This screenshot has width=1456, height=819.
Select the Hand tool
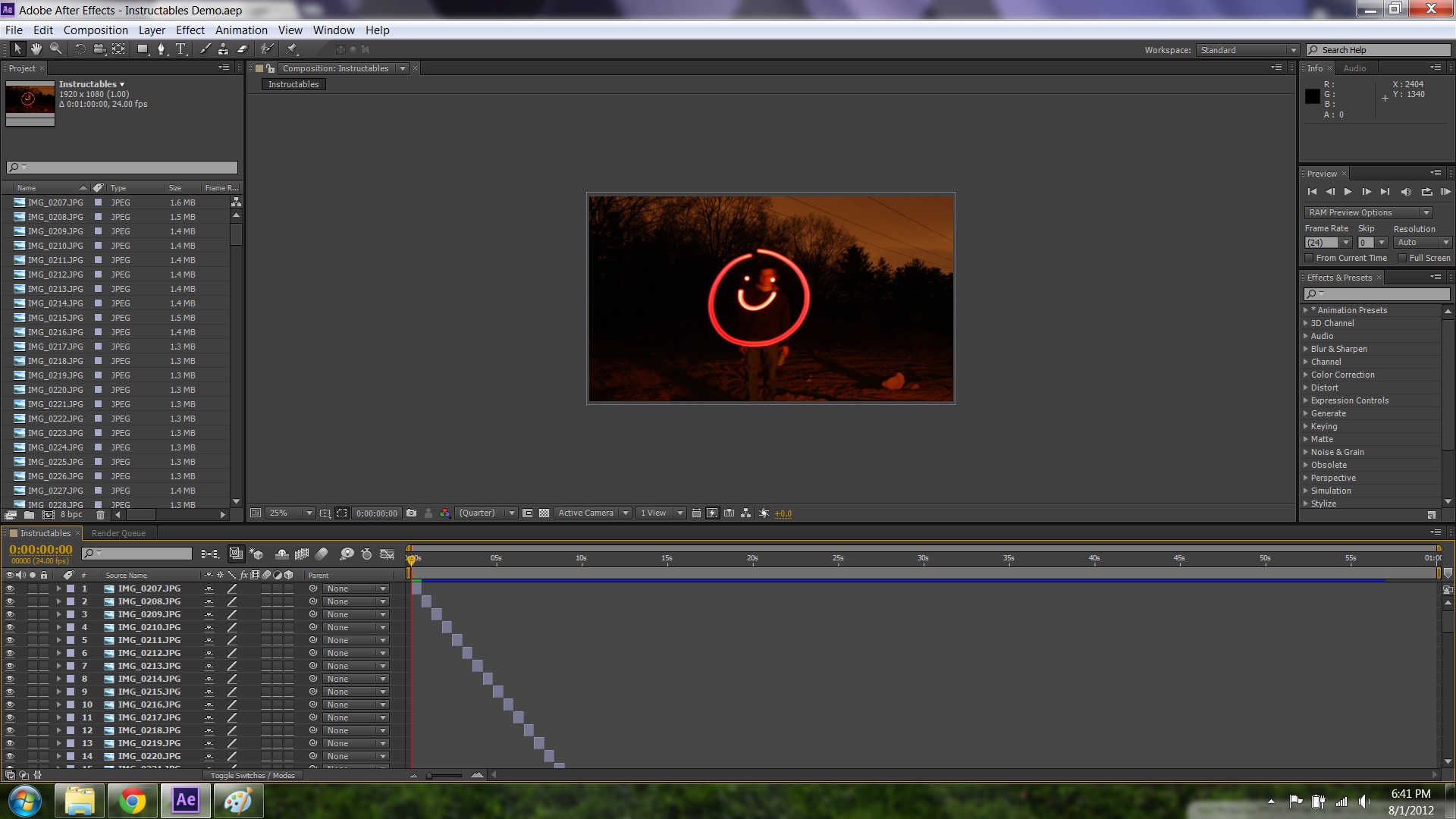point(36,49)
